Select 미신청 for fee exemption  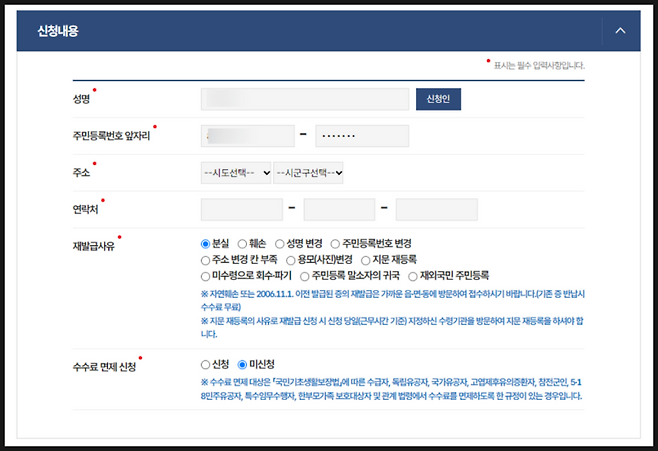(x=244, y=364)
